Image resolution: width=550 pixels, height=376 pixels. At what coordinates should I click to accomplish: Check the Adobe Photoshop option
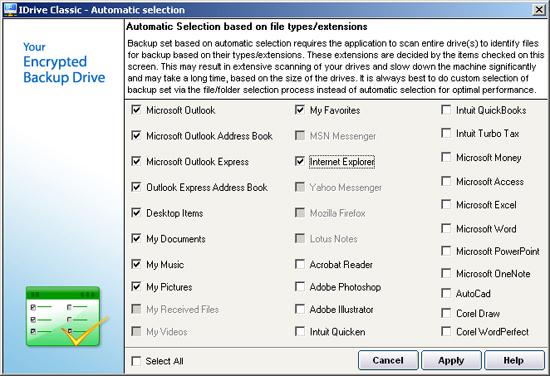pos(300,287)
